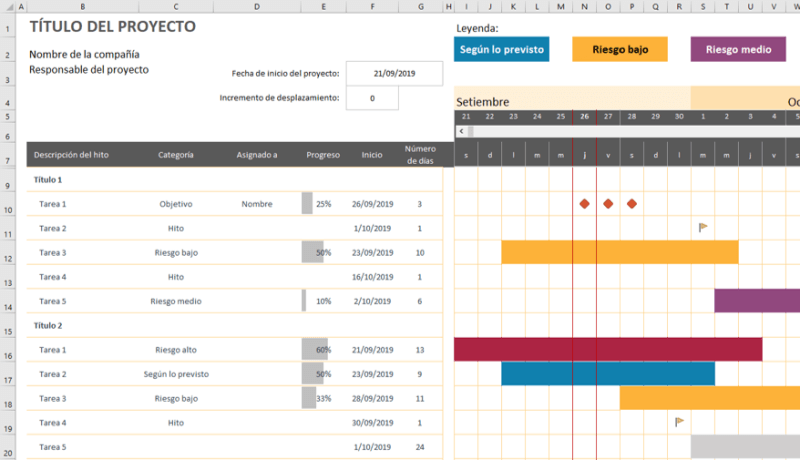800x460 pixels.
Task: Click the Progreso column heading
Action: click(x=322, y=155)
